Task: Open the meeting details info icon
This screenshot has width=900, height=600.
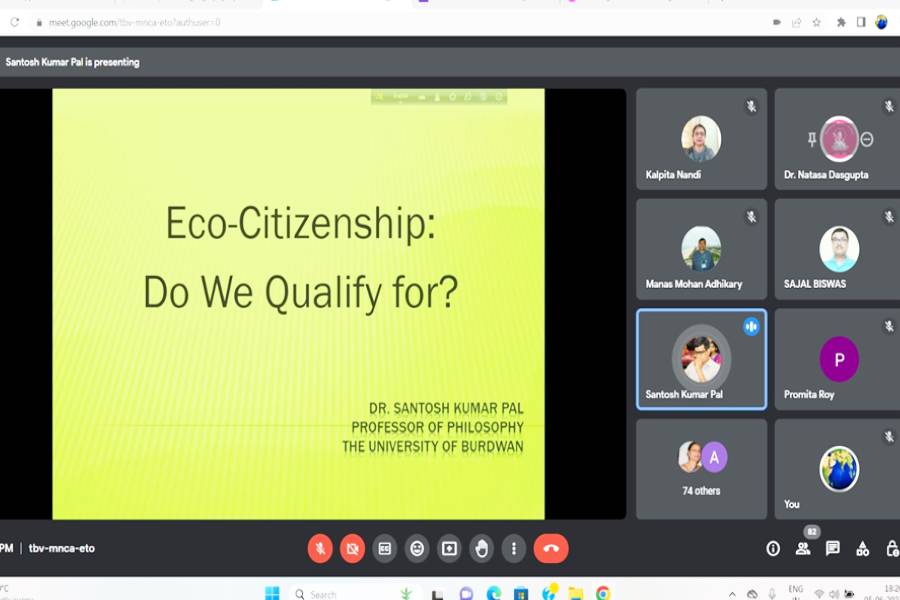Action: point(773,548)
